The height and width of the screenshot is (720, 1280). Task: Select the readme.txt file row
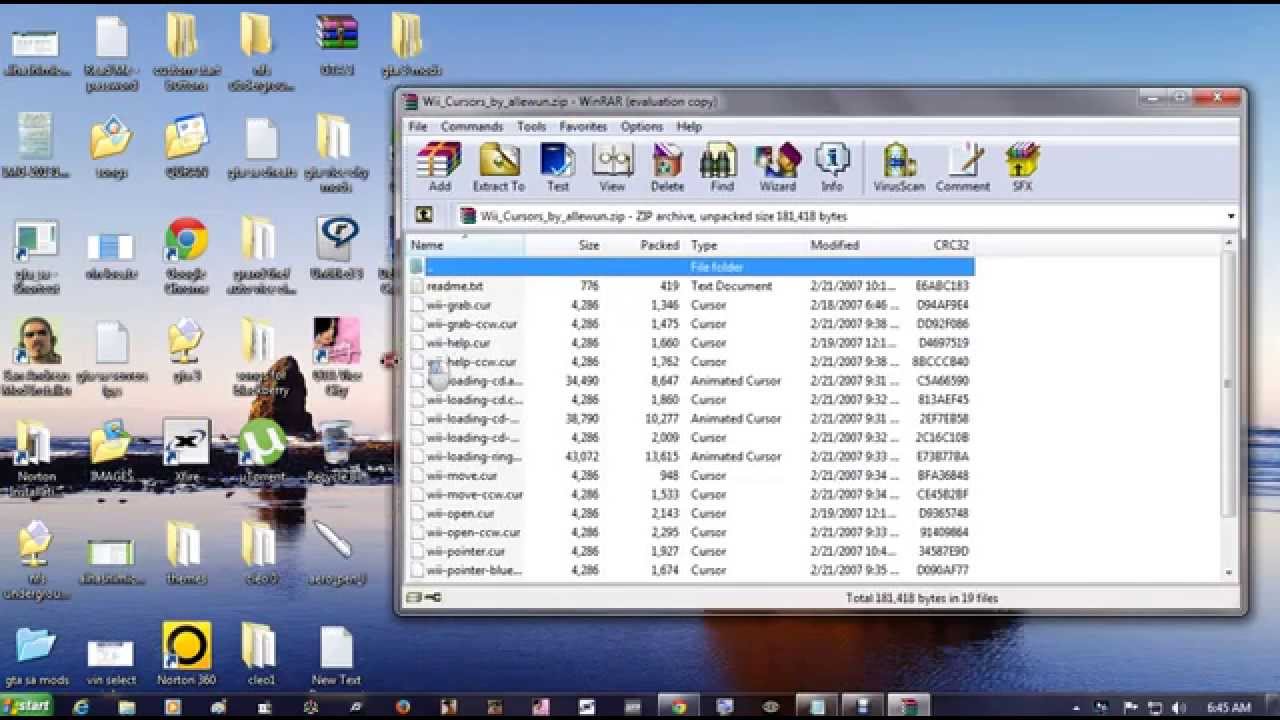point(691,286)
